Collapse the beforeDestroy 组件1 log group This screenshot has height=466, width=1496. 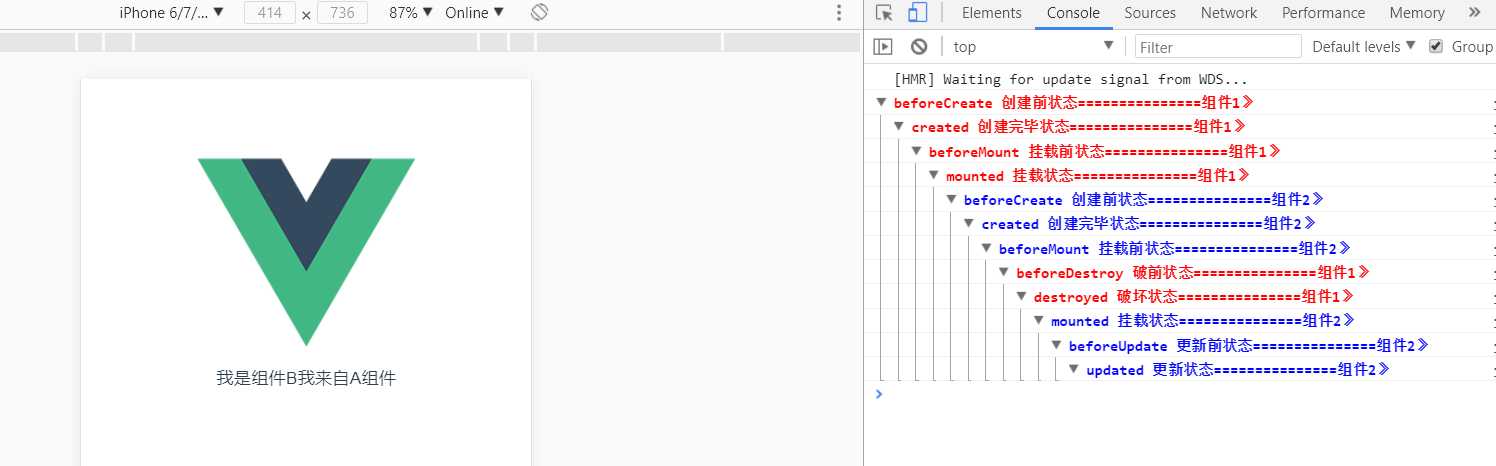point(1004,272)
